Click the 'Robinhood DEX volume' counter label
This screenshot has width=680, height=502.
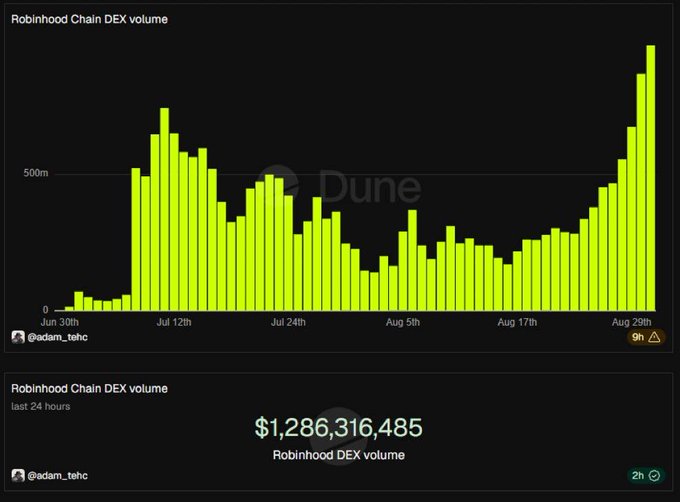coord(339,455)
